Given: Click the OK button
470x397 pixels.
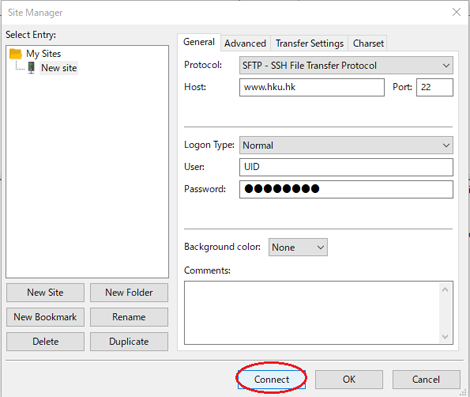Looking at the screenshot, I should coord(349,379).
